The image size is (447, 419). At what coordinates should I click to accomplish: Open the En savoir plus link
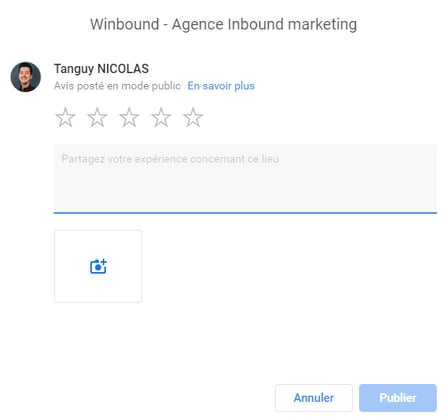pos(221,86)
